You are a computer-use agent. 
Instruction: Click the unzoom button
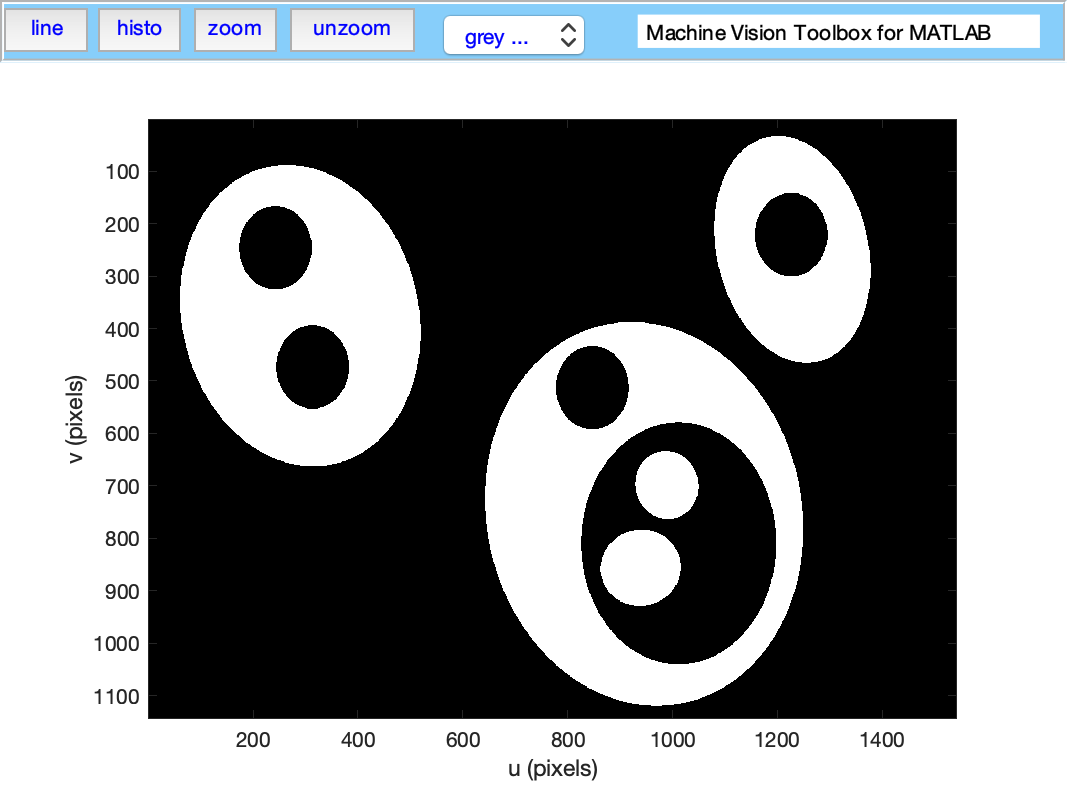point(352,29)
